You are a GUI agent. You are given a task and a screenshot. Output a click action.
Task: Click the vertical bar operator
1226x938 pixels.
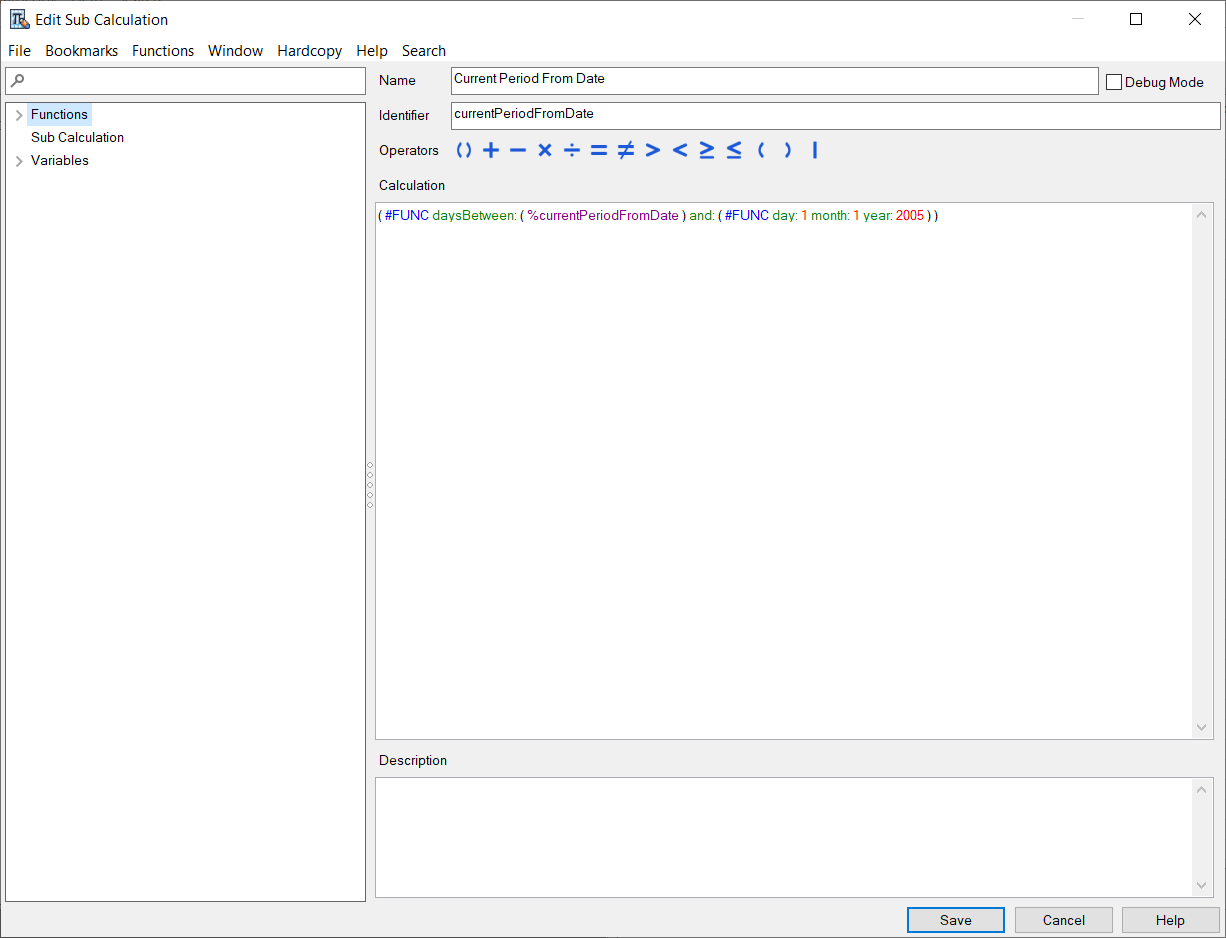click(x=815, y=150)
